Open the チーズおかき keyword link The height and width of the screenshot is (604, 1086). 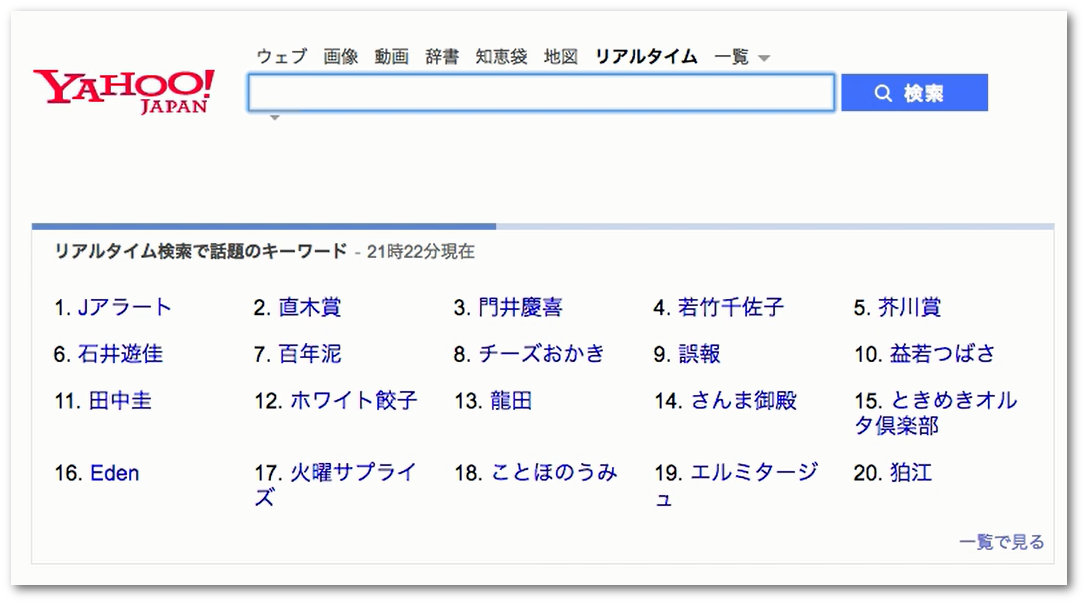542,354
